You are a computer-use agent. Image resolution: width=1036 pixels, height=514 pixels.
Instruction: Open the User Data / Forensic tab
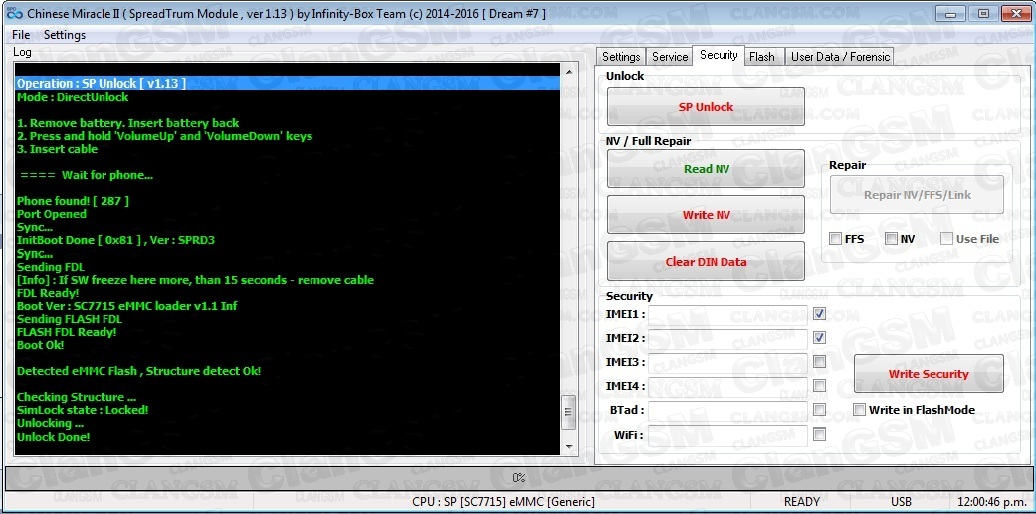pyautogui.click(x=840, y=57)
